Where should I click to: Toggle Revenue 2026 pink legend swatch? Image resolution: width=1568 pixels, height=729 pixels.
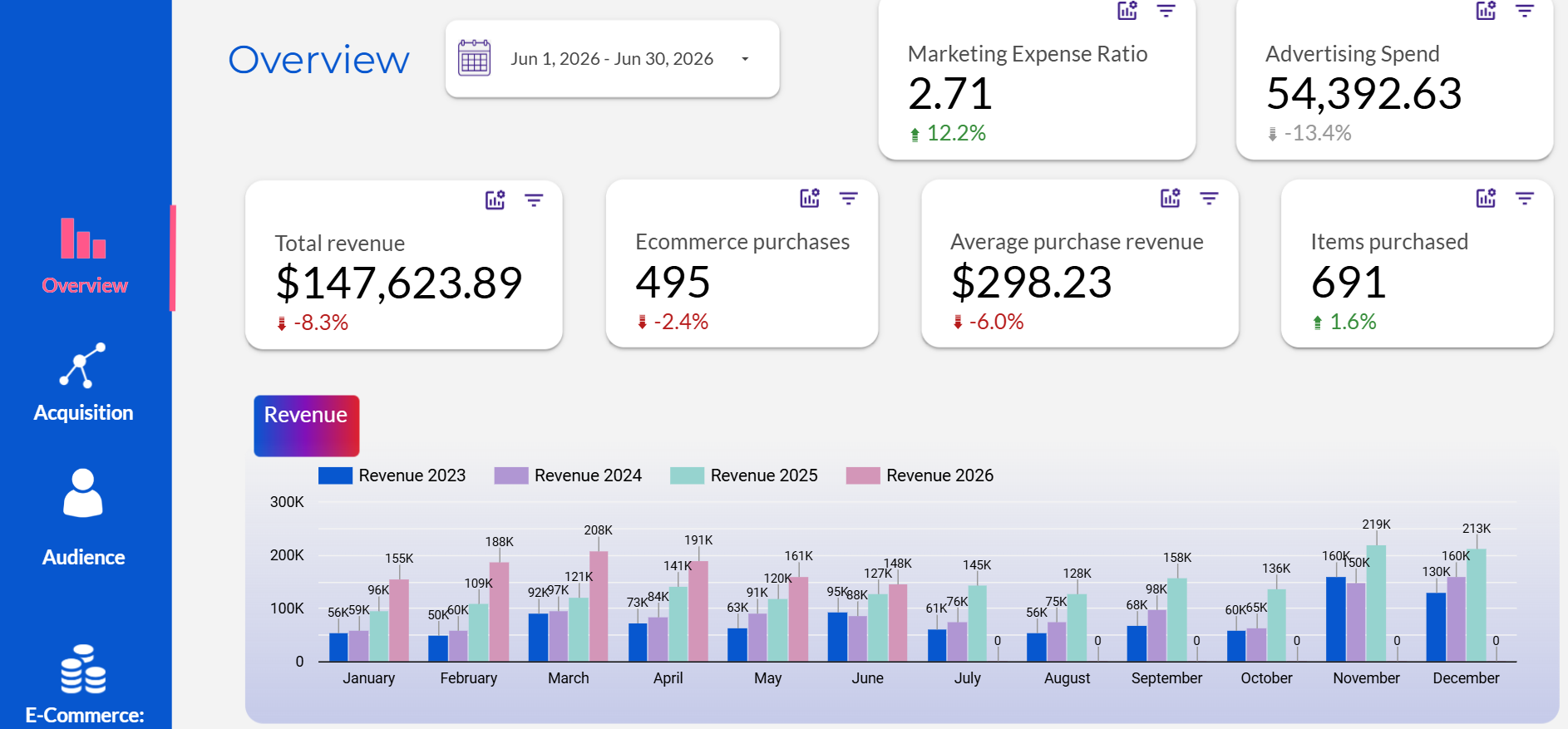(x=863, y=475)
